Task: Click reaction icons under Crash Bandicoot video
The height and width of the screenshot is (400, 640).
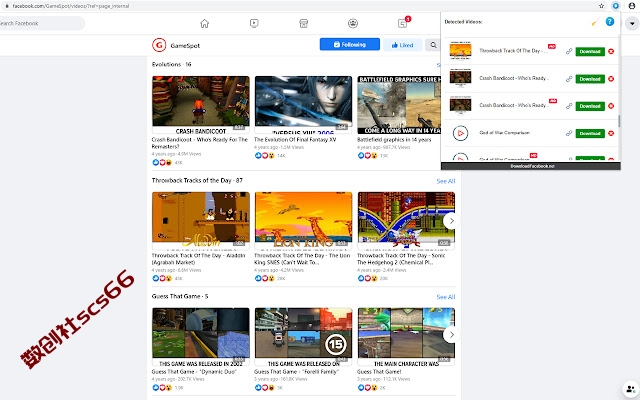Action: [162, 162]
